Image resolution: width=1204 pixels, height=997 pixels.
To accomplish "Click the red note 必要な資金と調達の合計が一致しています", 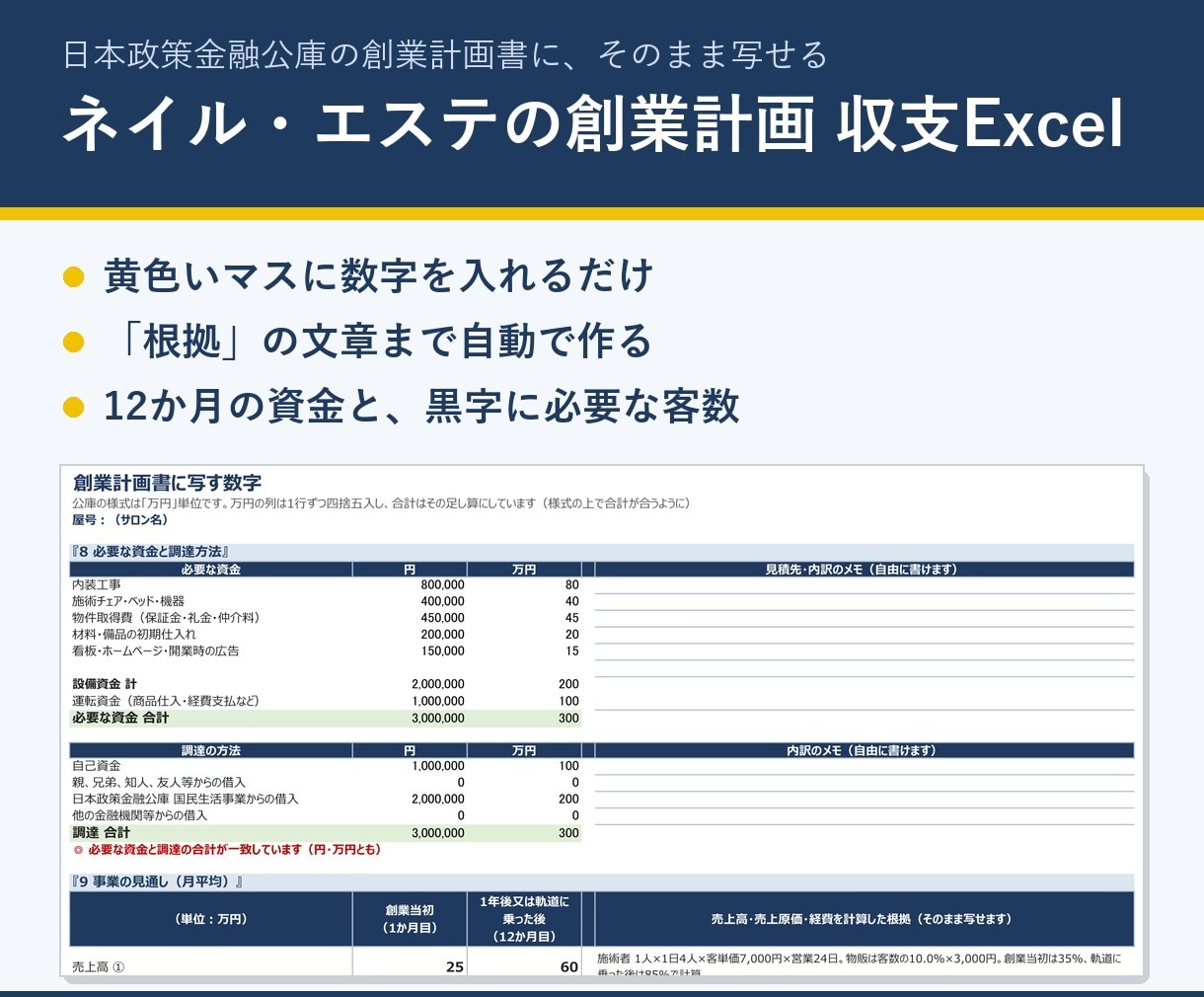I will pos(227,849).
